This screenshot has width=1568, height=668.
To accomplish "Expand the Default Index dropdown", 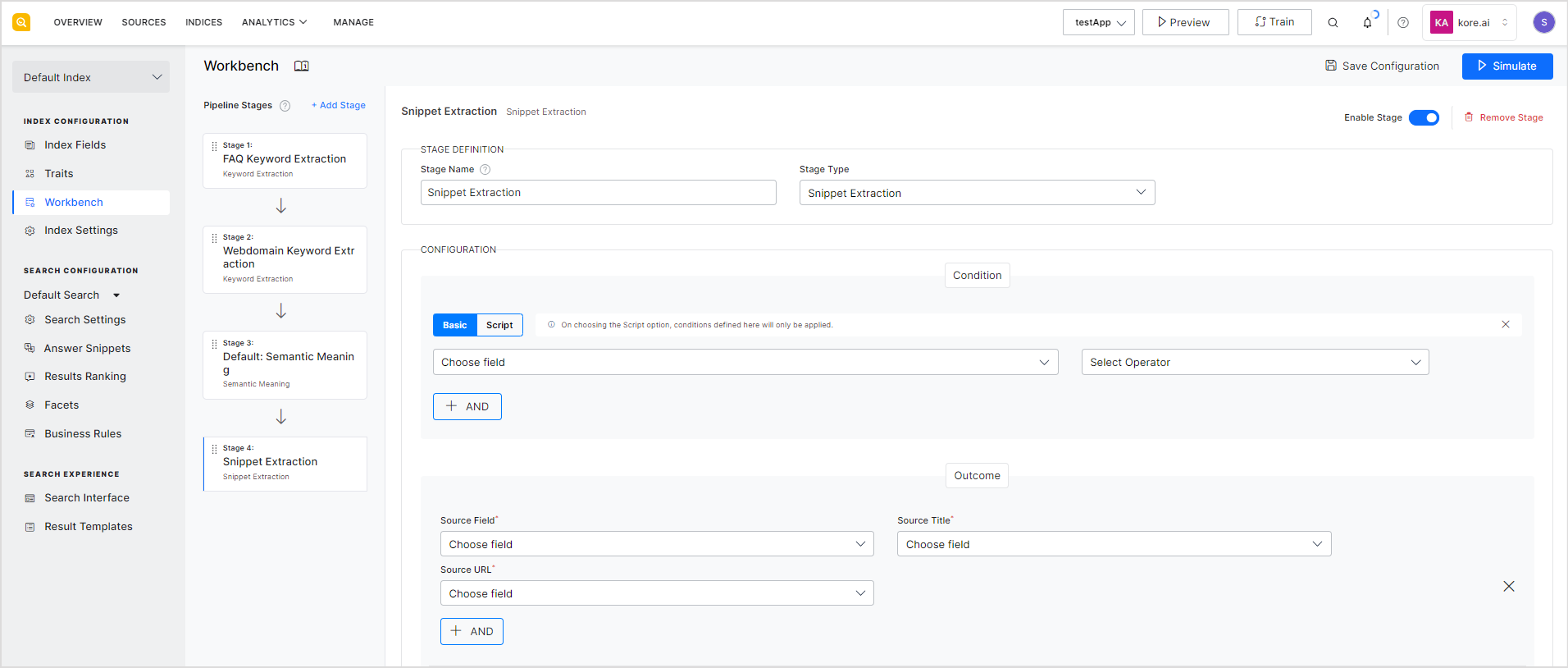I will pos(91,77).
